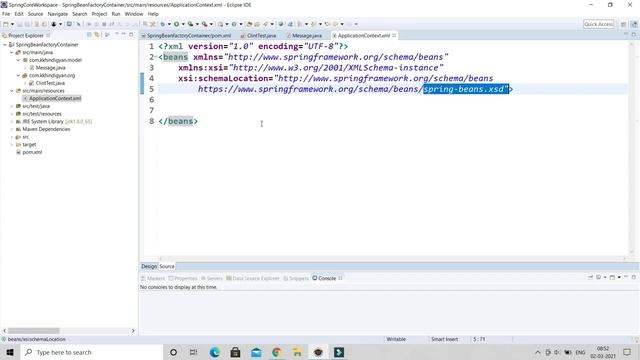
Task: Collapse the src/main/java folder
Action: [x=11, y=52]
